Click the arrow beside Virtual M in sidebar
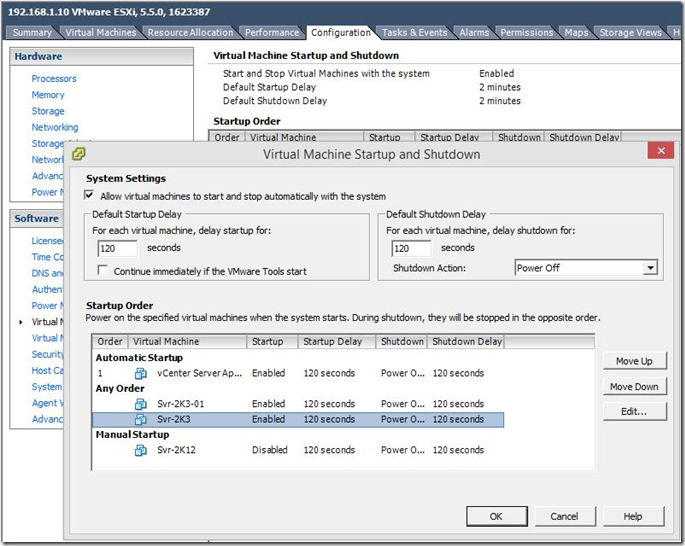The image size is (685, 546). (21, 322)
